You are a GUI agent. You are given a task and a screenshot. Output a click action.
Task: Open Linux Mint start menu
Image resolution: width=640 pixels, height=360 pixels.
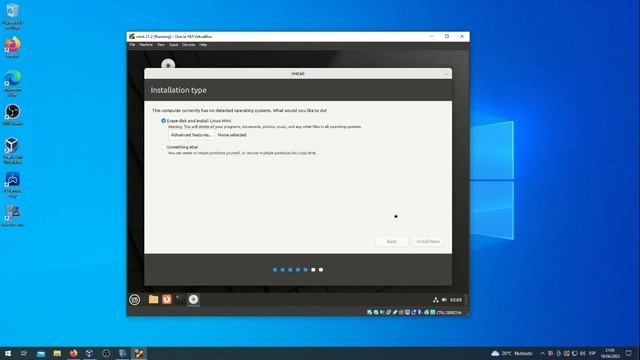(135, 300)
